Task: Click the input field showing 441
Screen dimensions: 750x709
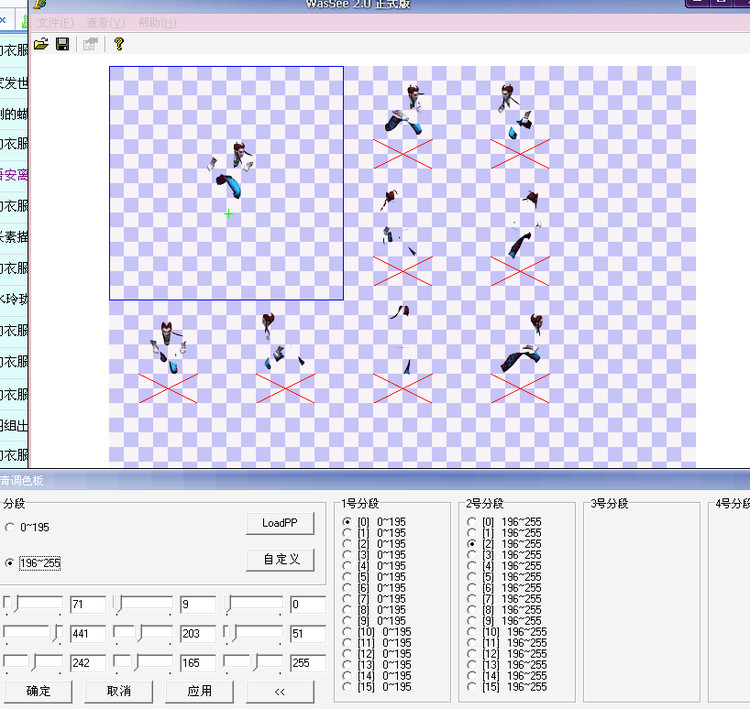Action: click(x=88, y=634)
